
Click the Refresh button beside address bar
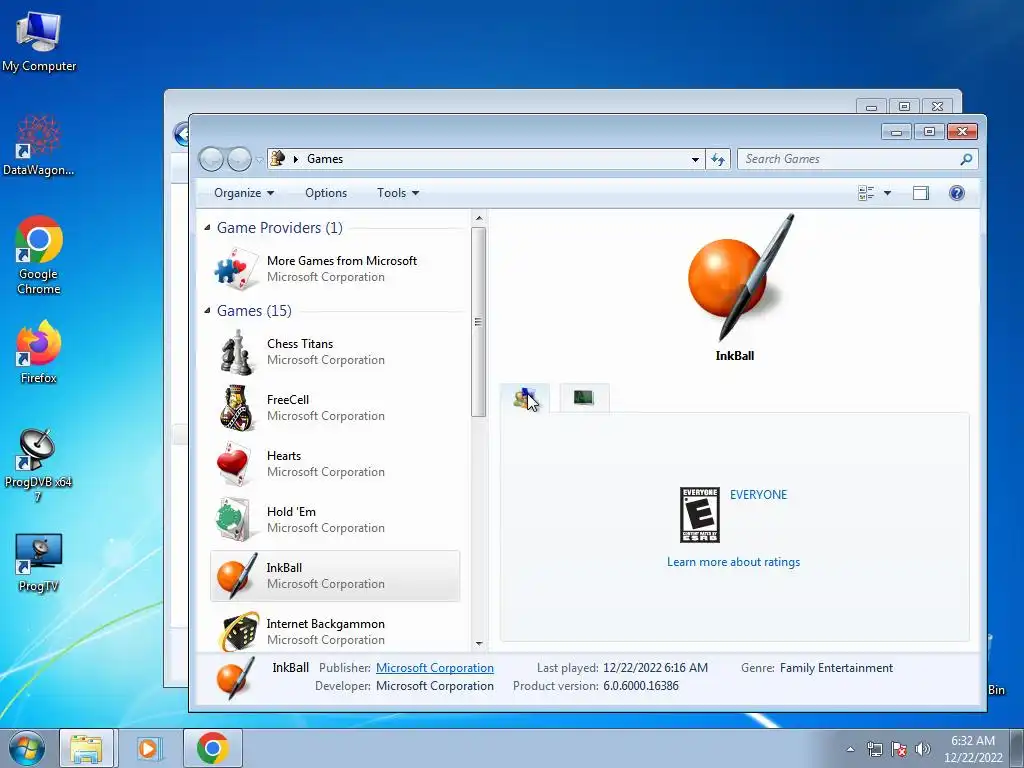718,159
